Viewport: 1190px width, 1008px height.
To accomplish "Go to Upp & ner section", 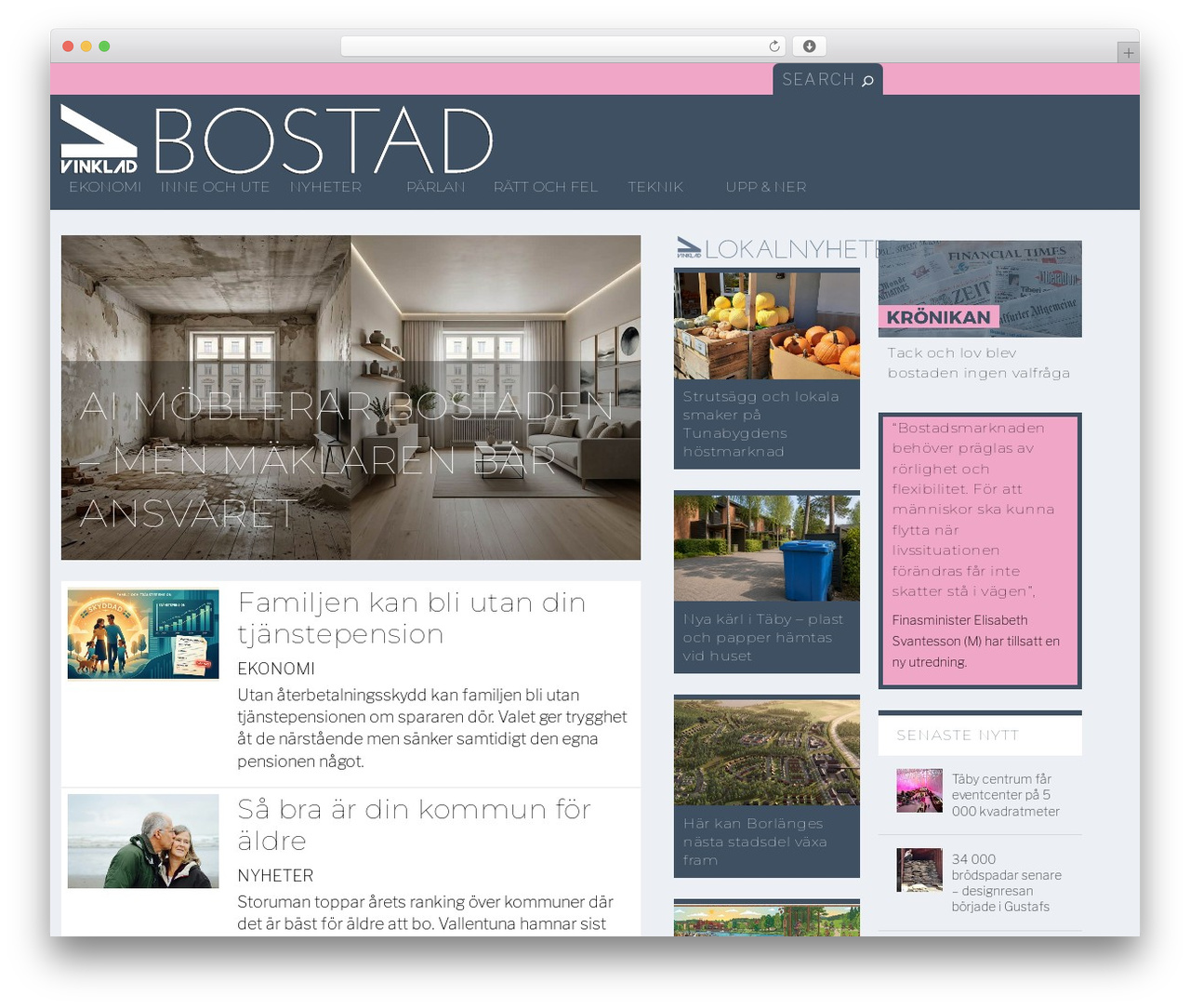I will [766, 187].
